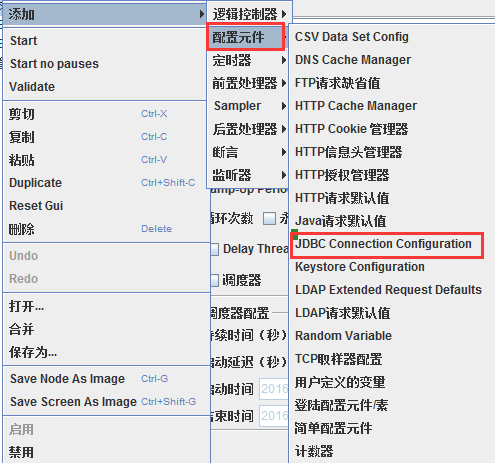This screenshot has height=463, width=495.
Task: Click Save Node As Image
Action: pos(67,379)
